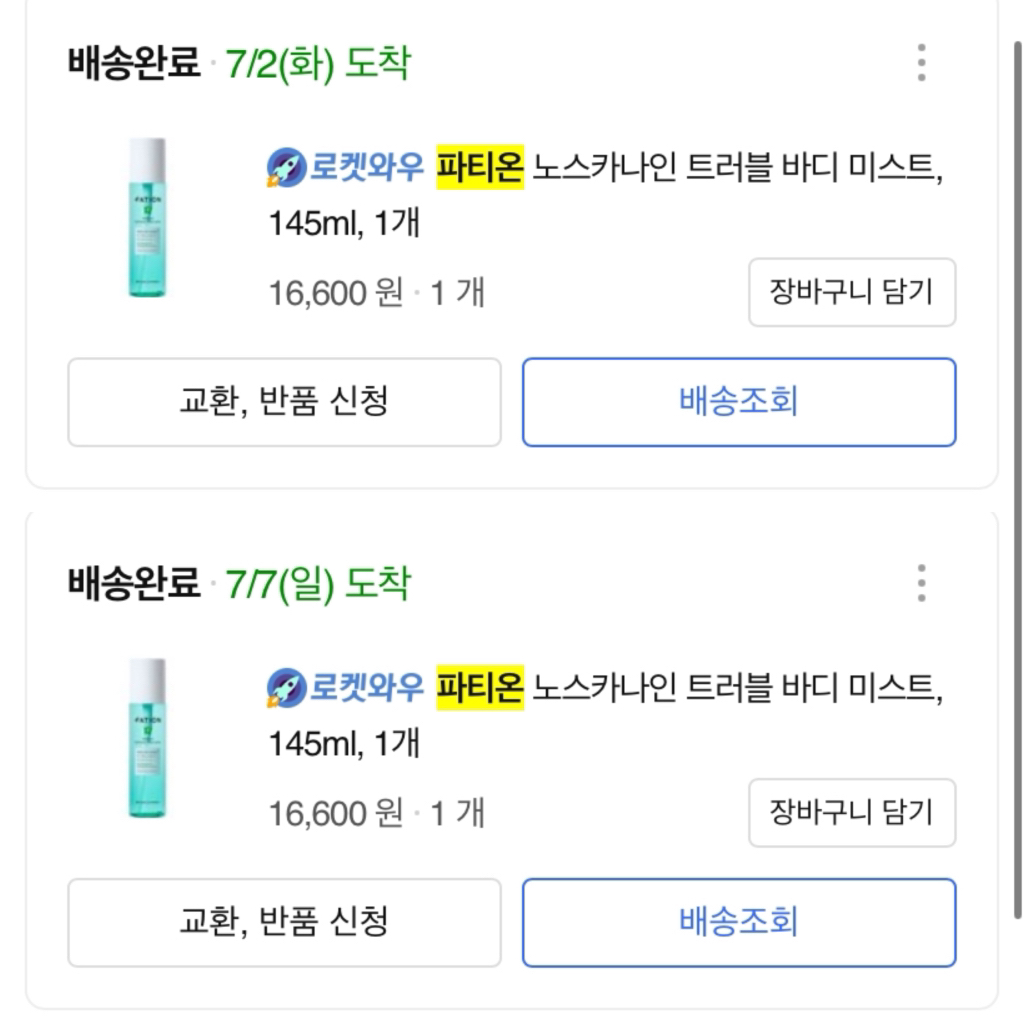Click the Rocket Wow badge in 7/7 order
Image resolution: width=1024 pixels, height=1024 pixels.
click(x=345, y=688)
